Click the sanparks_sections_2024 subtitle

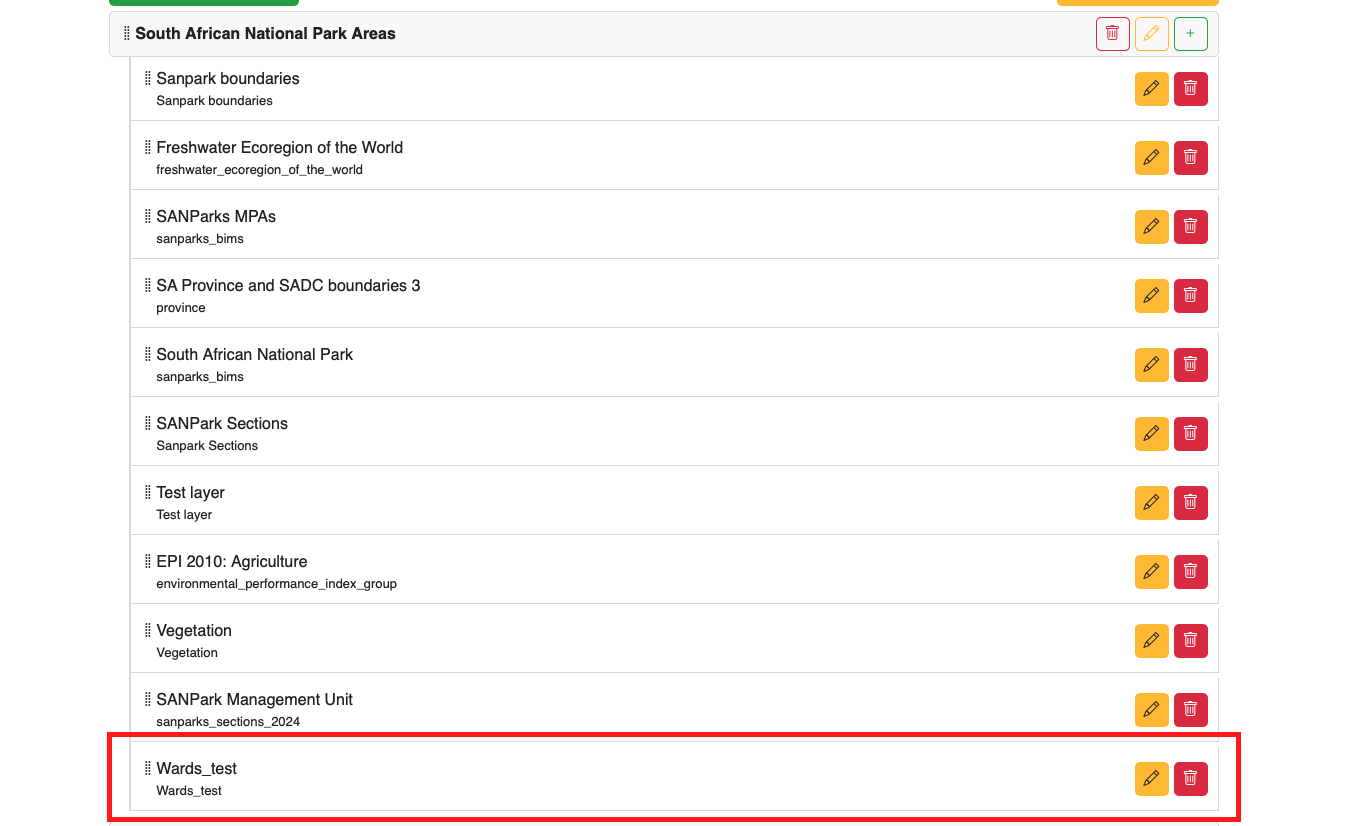[228, 722]
